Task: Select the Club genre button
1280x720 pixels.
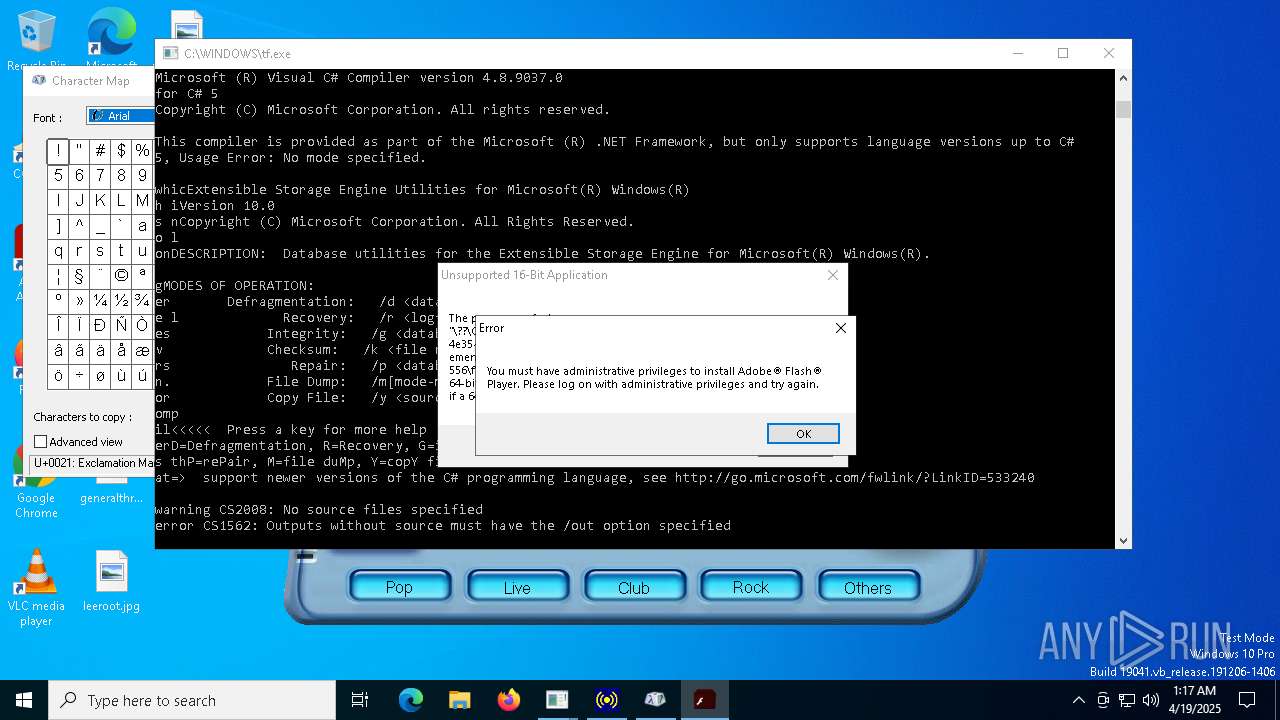Action: (634, 587)
